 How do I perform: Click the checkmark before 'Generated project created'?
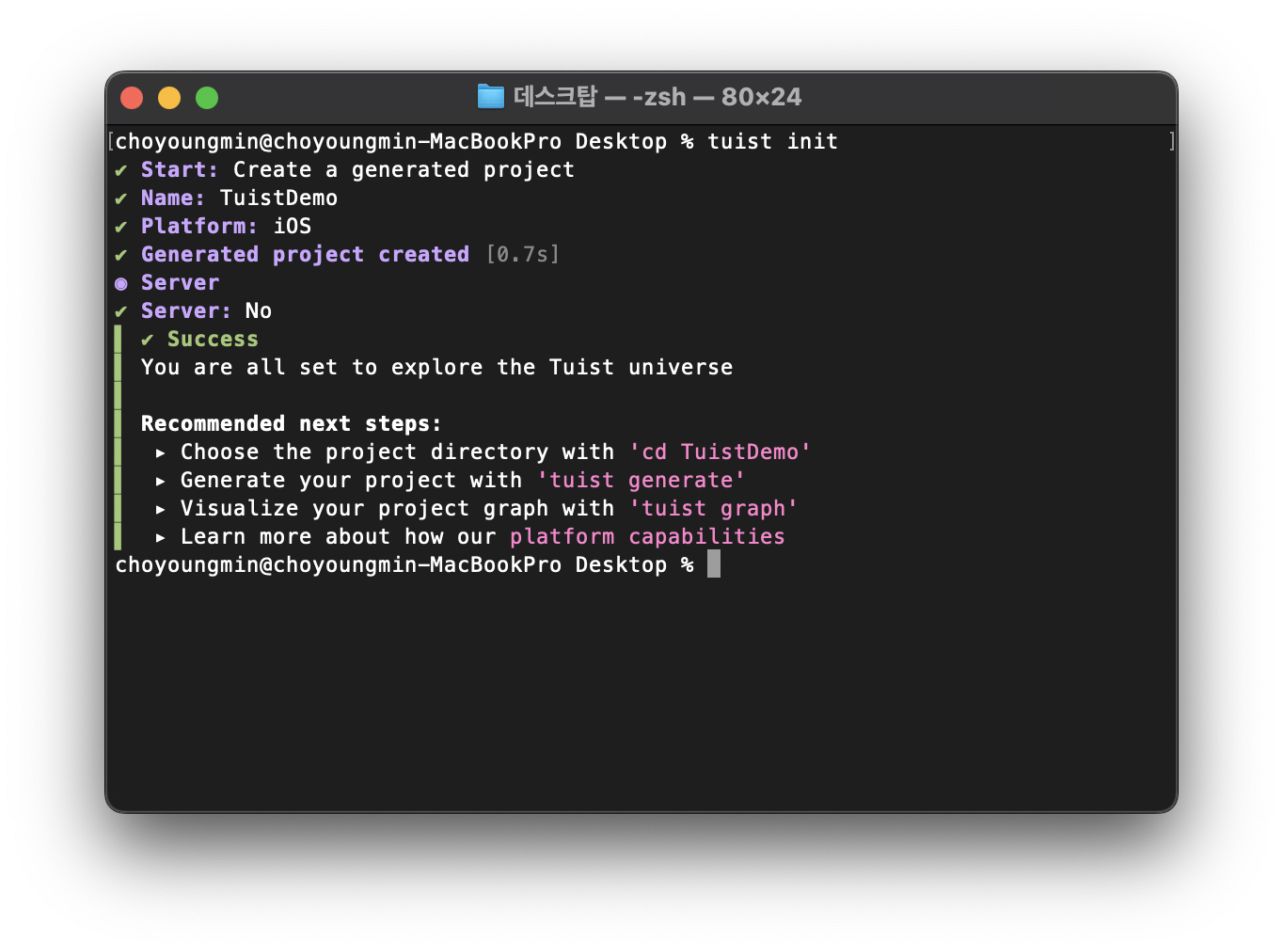(121, 255)
